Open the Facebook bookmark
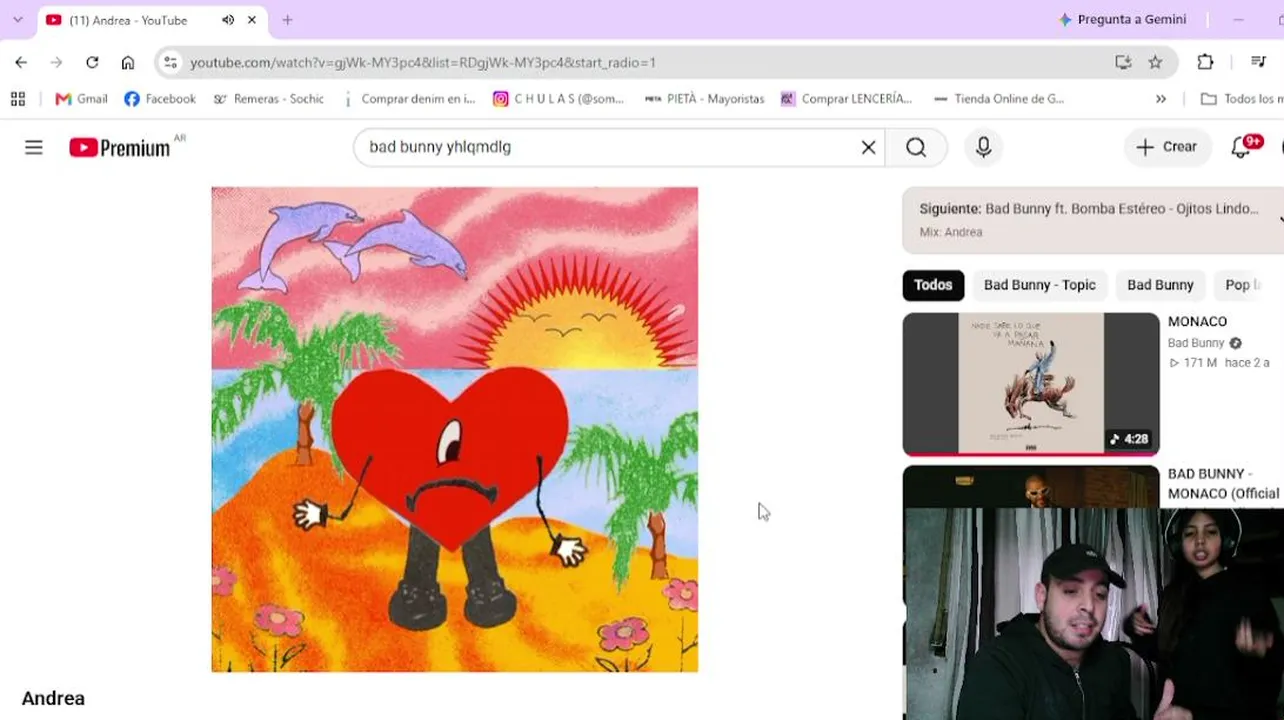 click(160, 99)
